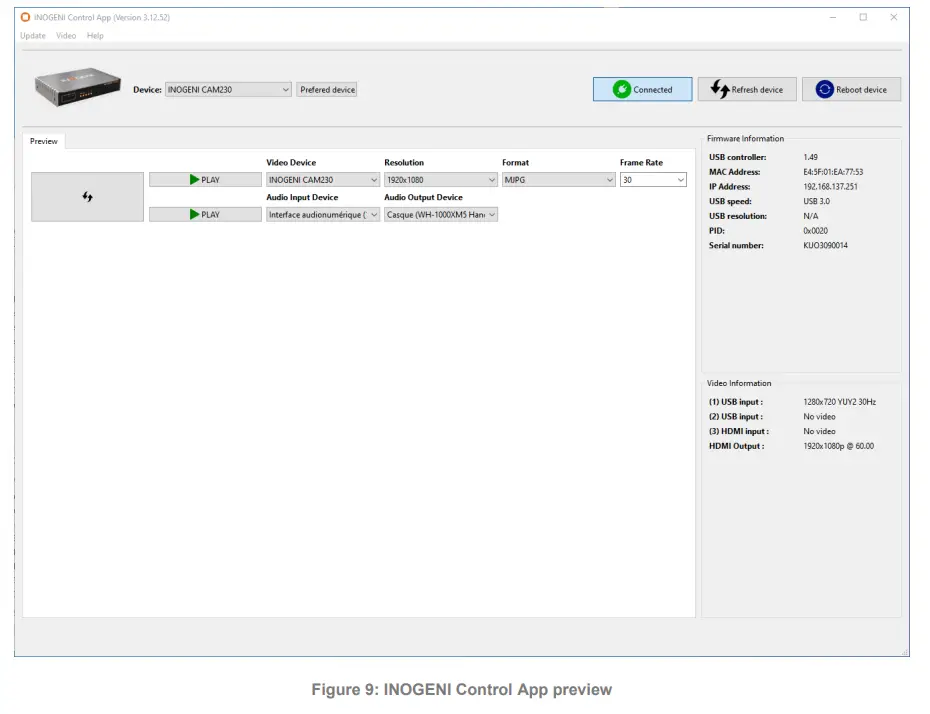Click the USB resolution value N/A

pos(810,216)
